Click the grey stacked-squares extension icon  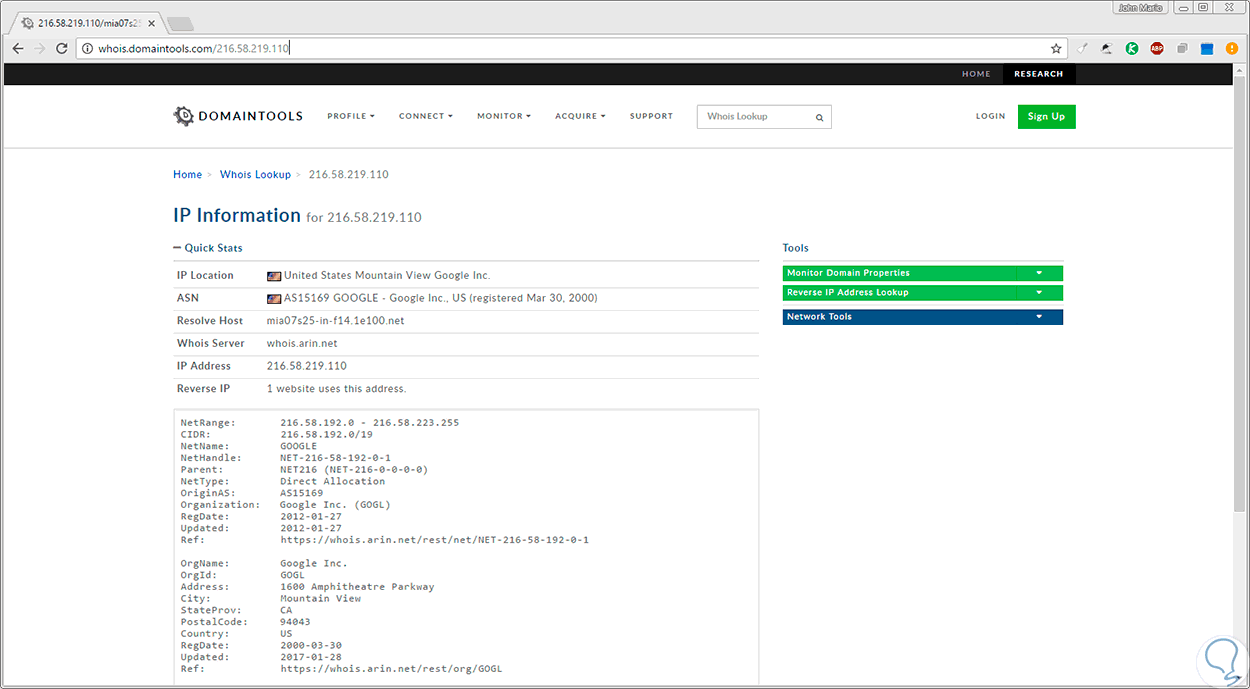pyautogui.click(x=1182, y=48)
